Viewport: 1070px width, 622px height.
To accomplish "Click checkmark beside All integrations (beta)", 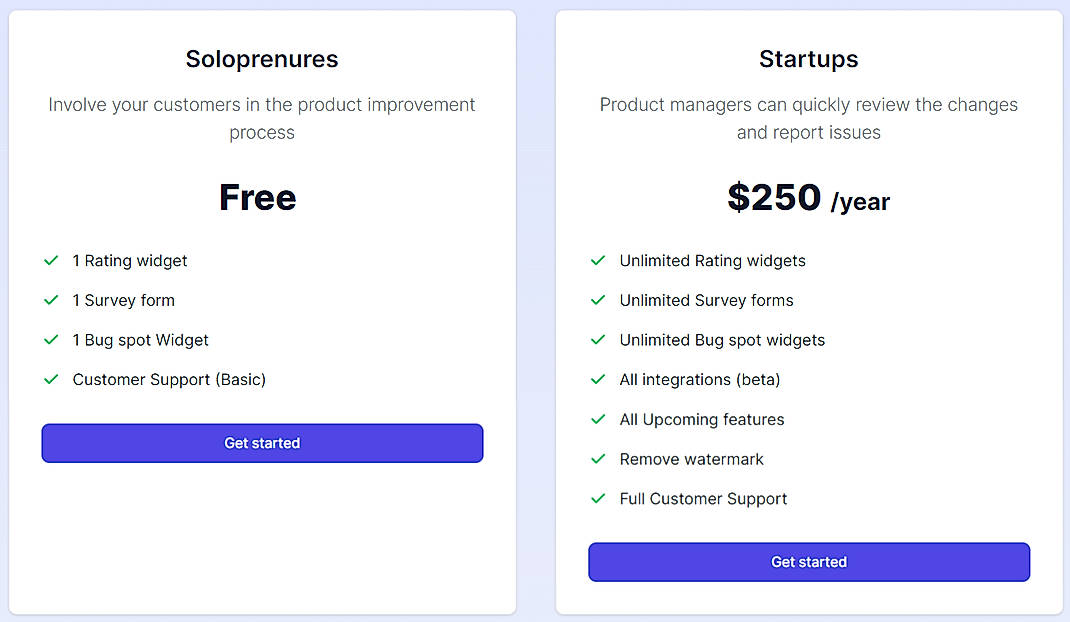I will pos(598,380).
